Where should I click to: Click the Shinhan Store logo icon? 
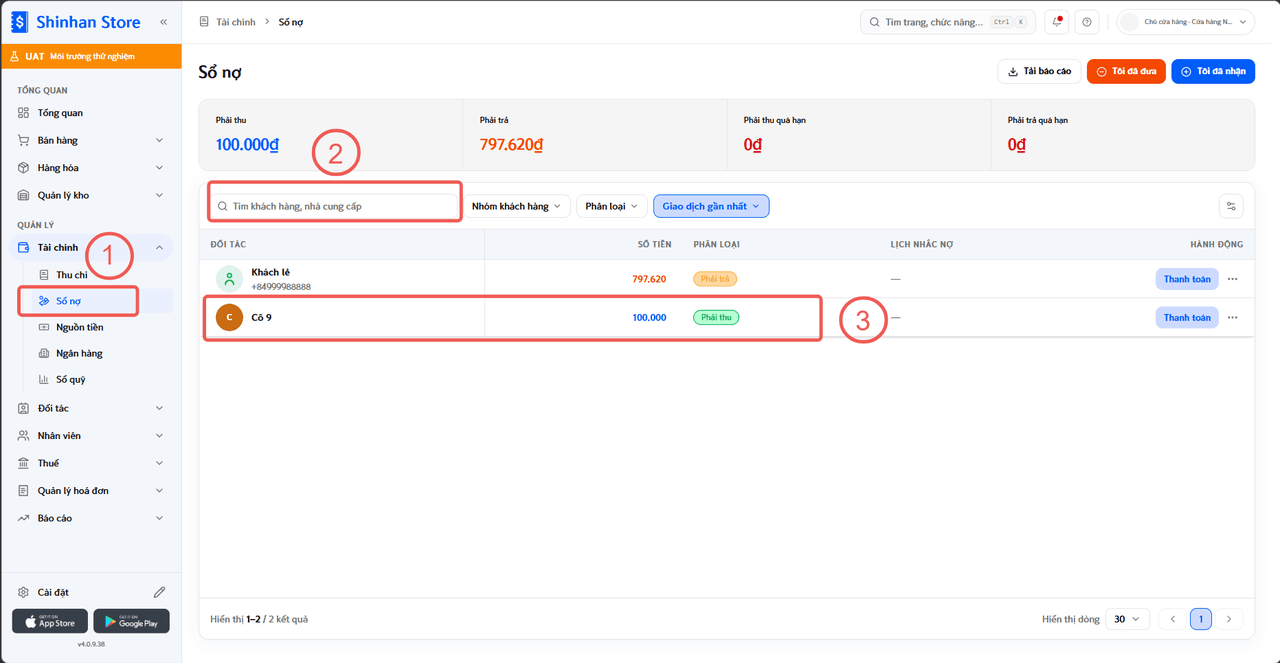(x=20, y=21)
